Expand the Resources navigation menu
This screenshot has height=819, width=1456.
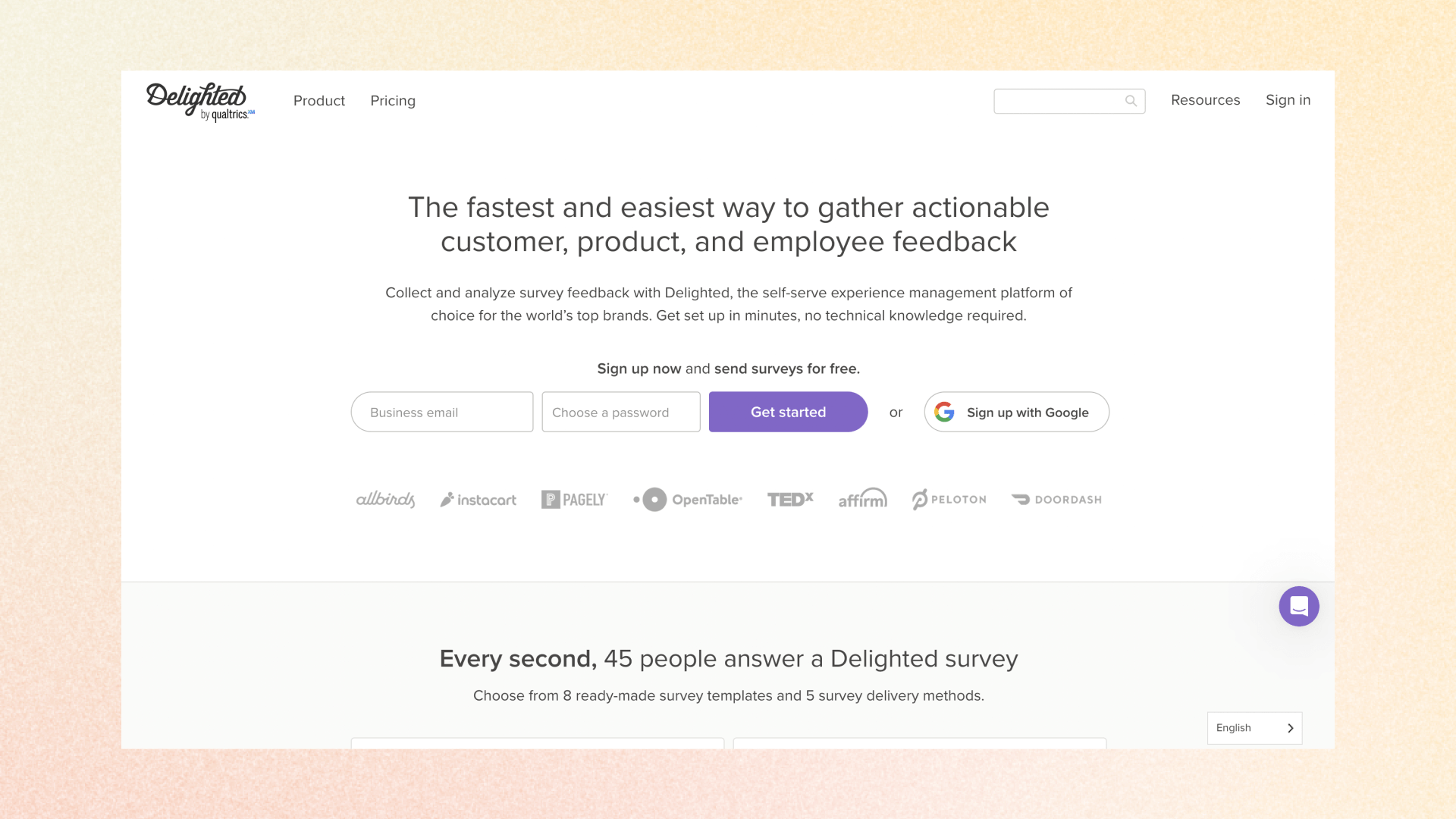click(1205, 99)
